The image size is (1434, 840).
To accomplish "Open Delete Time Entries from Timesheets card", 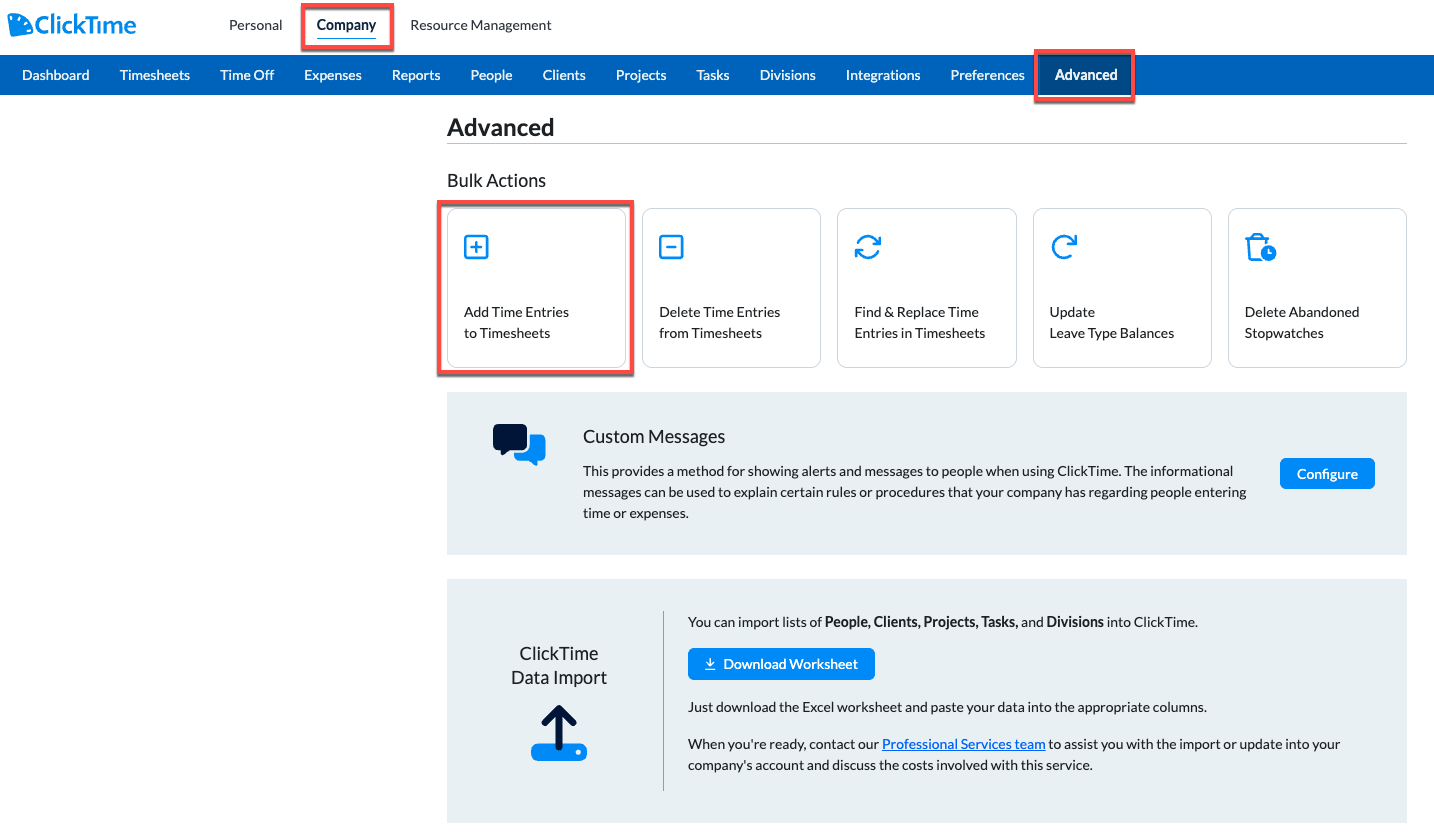I will [731, 288].
